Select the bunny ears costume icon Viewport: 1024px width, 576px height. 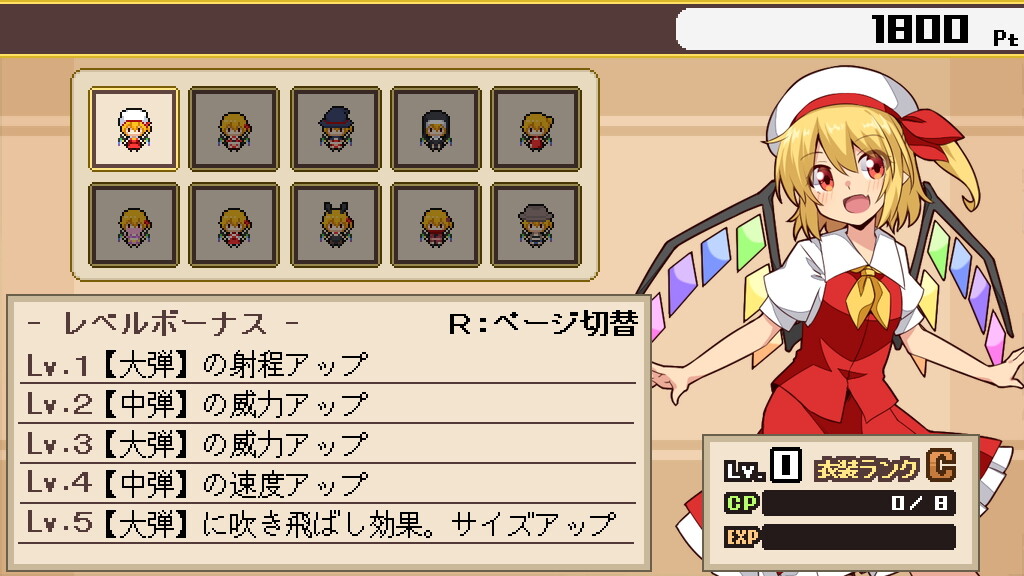[336, 225]
